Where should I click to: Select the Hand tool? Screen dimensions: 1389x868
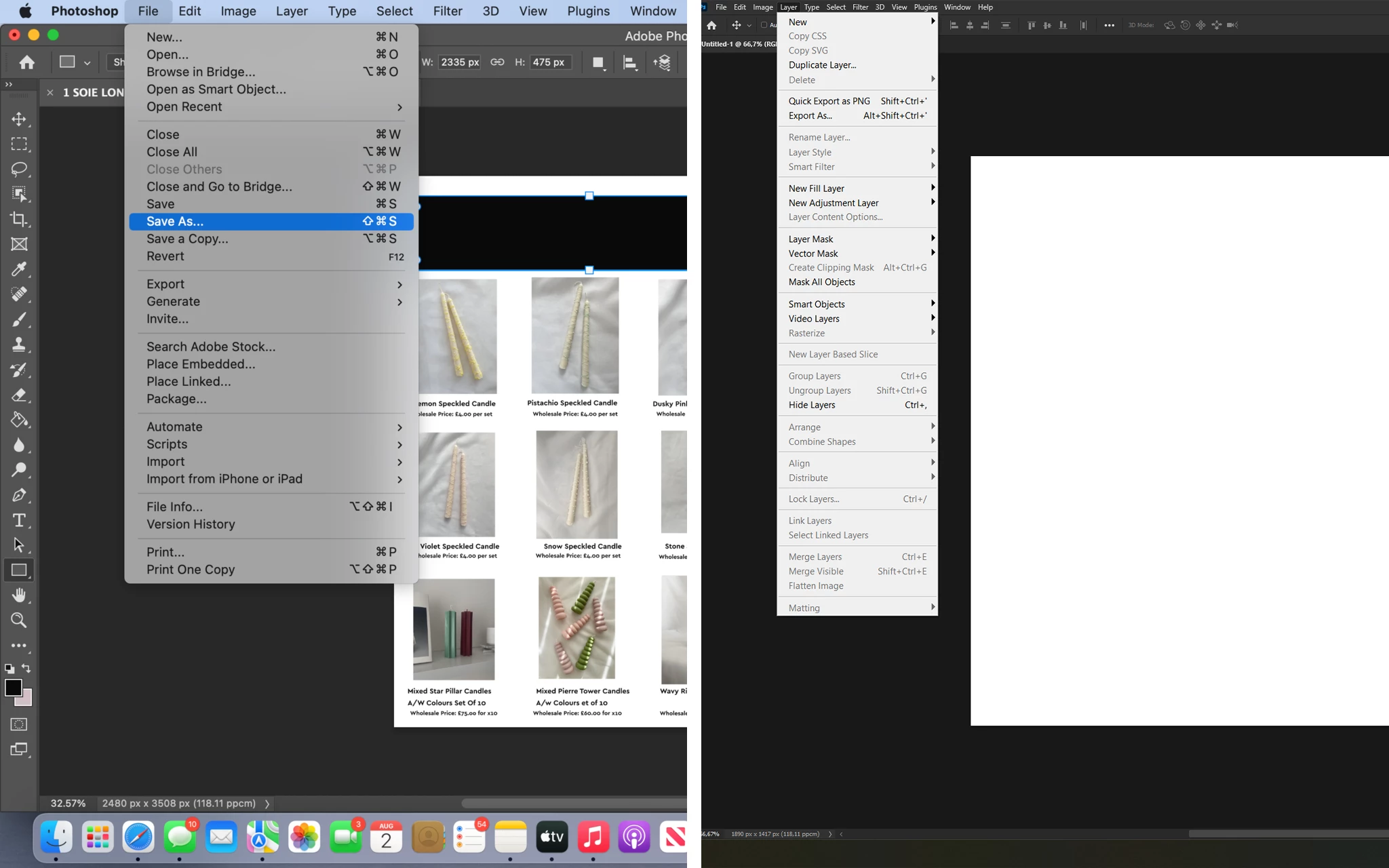[19, 595]
